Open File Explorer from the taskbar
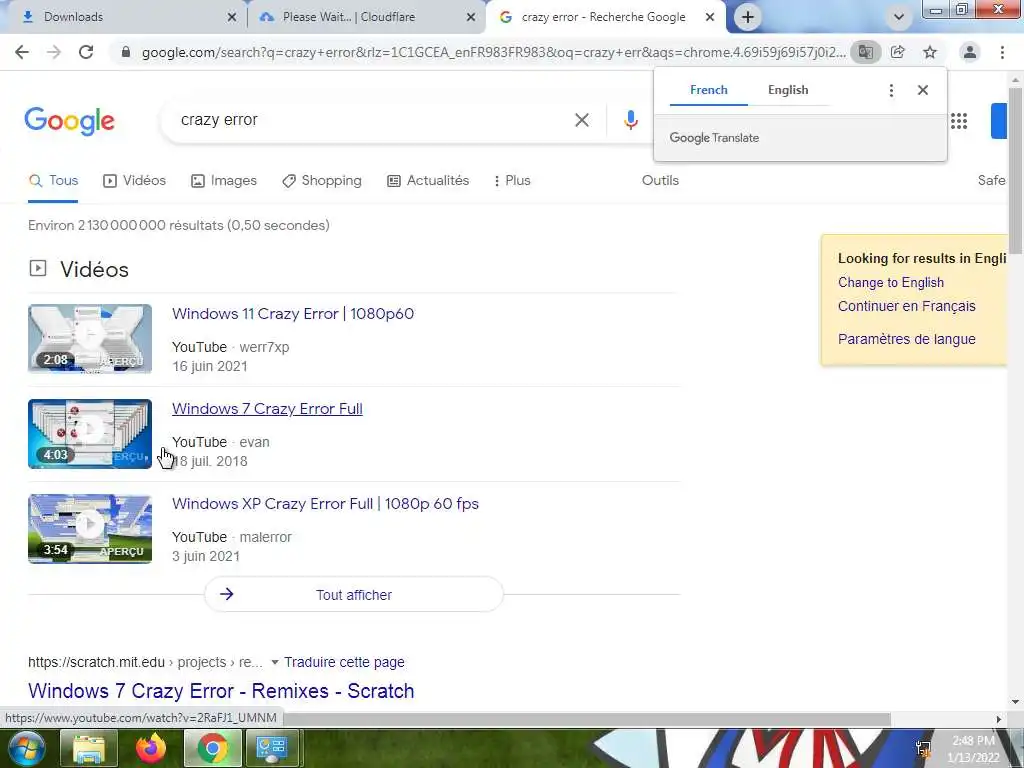This screenshot has height=768, width=1024. pos(88,748)
